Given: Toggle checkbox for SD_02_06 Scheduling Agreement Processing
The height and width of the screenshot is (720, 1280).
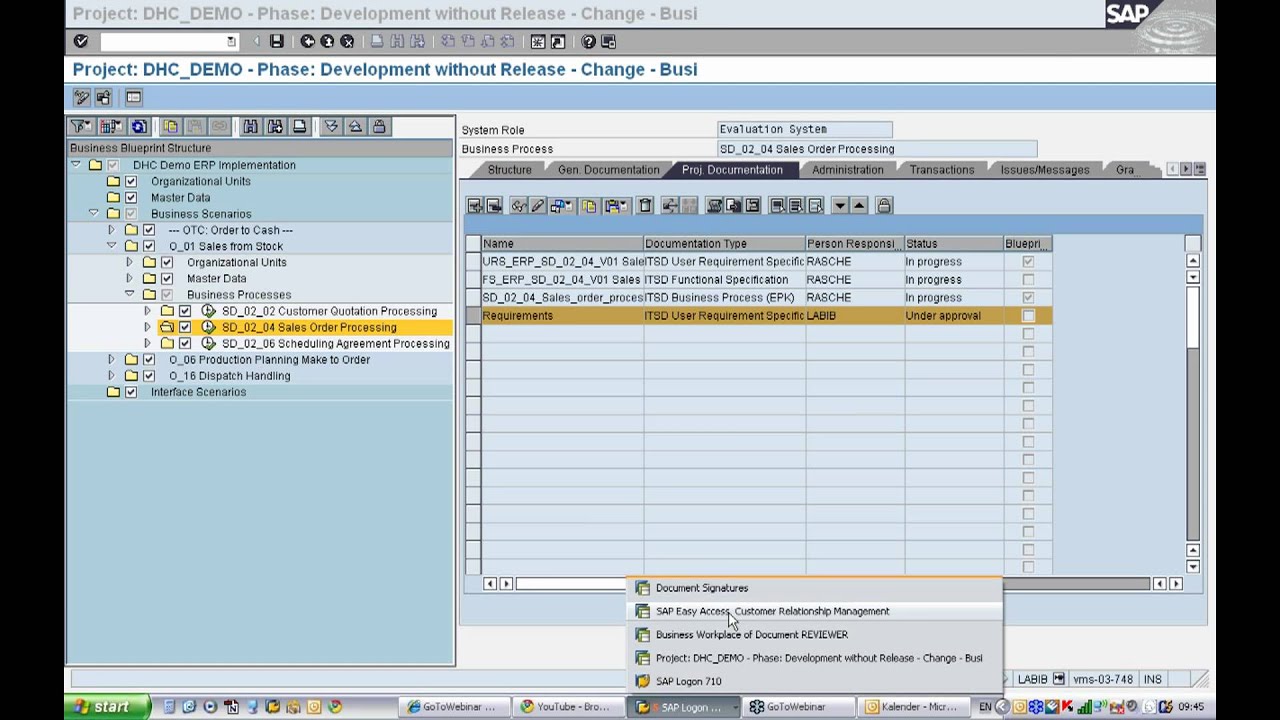Looking at the screenshot, I should (x=185, y=343).
